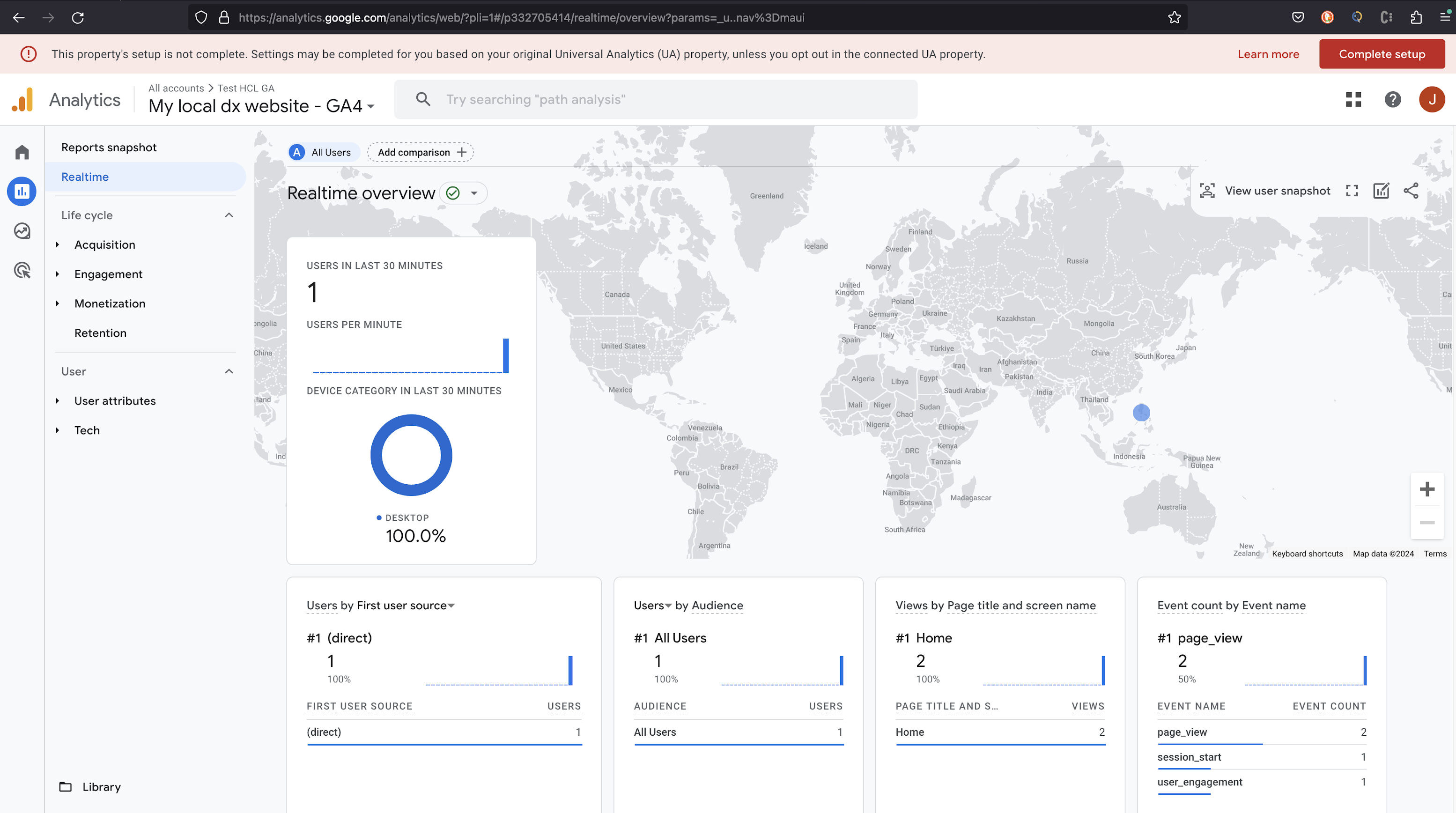
Task: Open the Advertising icon in left rail
Action: click(x=22, y=271)
